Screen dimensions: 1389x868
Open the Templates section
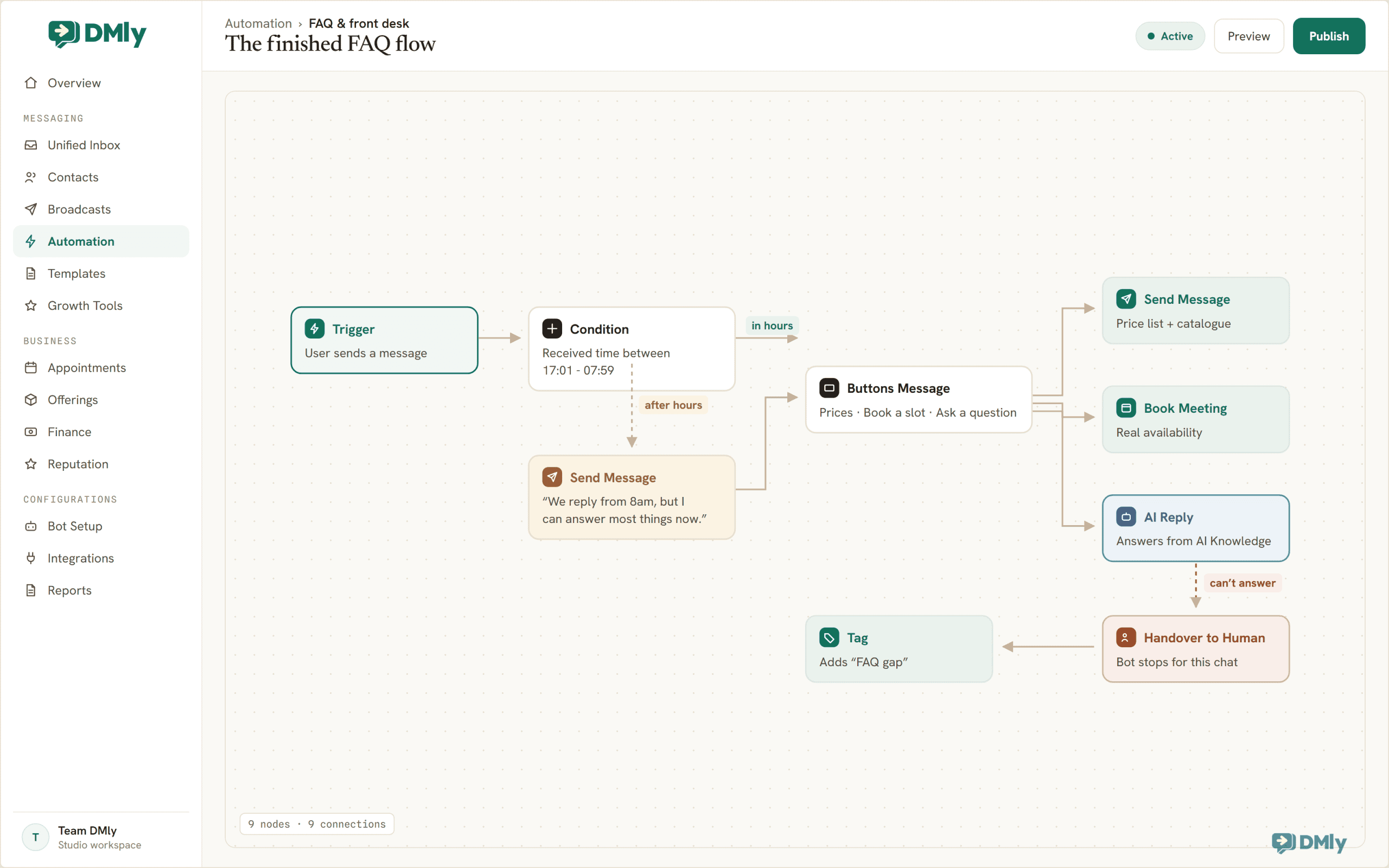[x=101, y=273]
